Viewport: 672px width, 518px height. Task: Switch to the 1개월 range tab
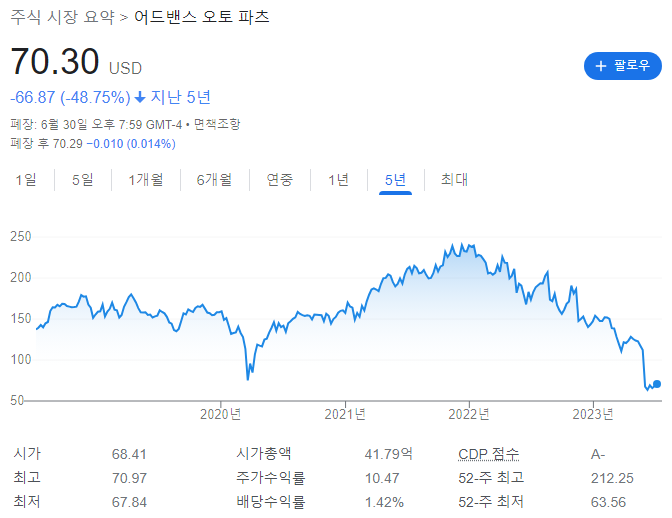point(146,180)
